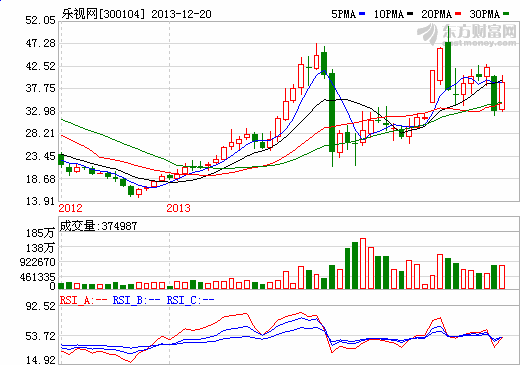Click the green 30PMA color marker
This screenshot has height=365, width=520.
506,14
